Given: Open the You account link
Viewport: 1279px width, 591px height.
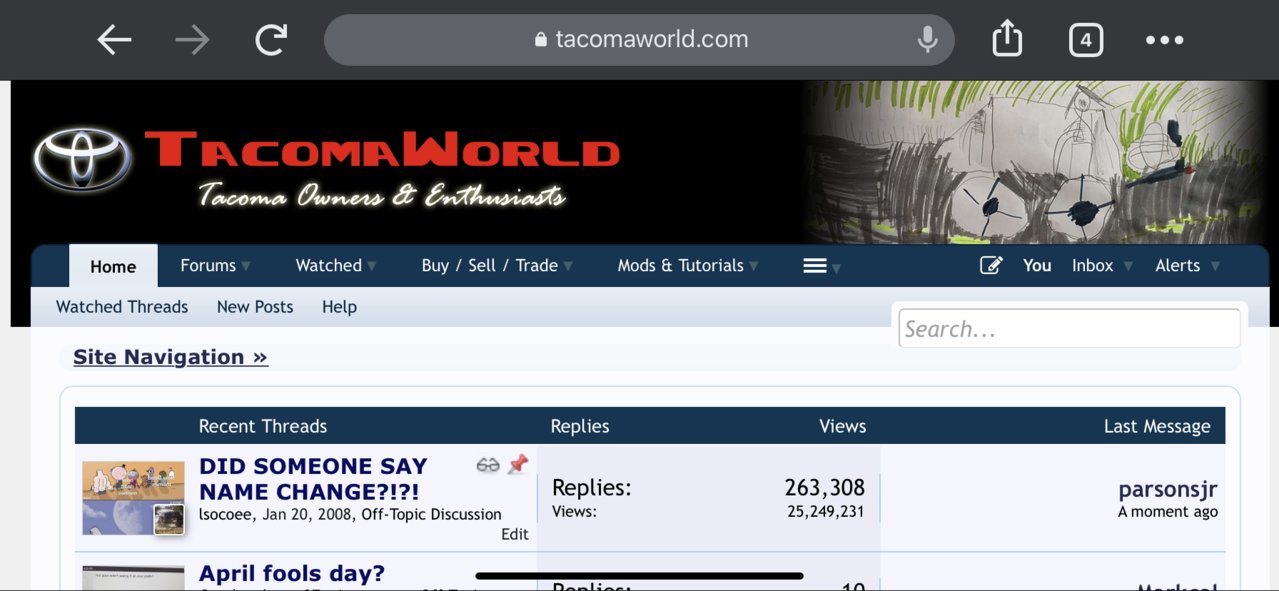Looking at the screenshot, I should point(1037,266).
